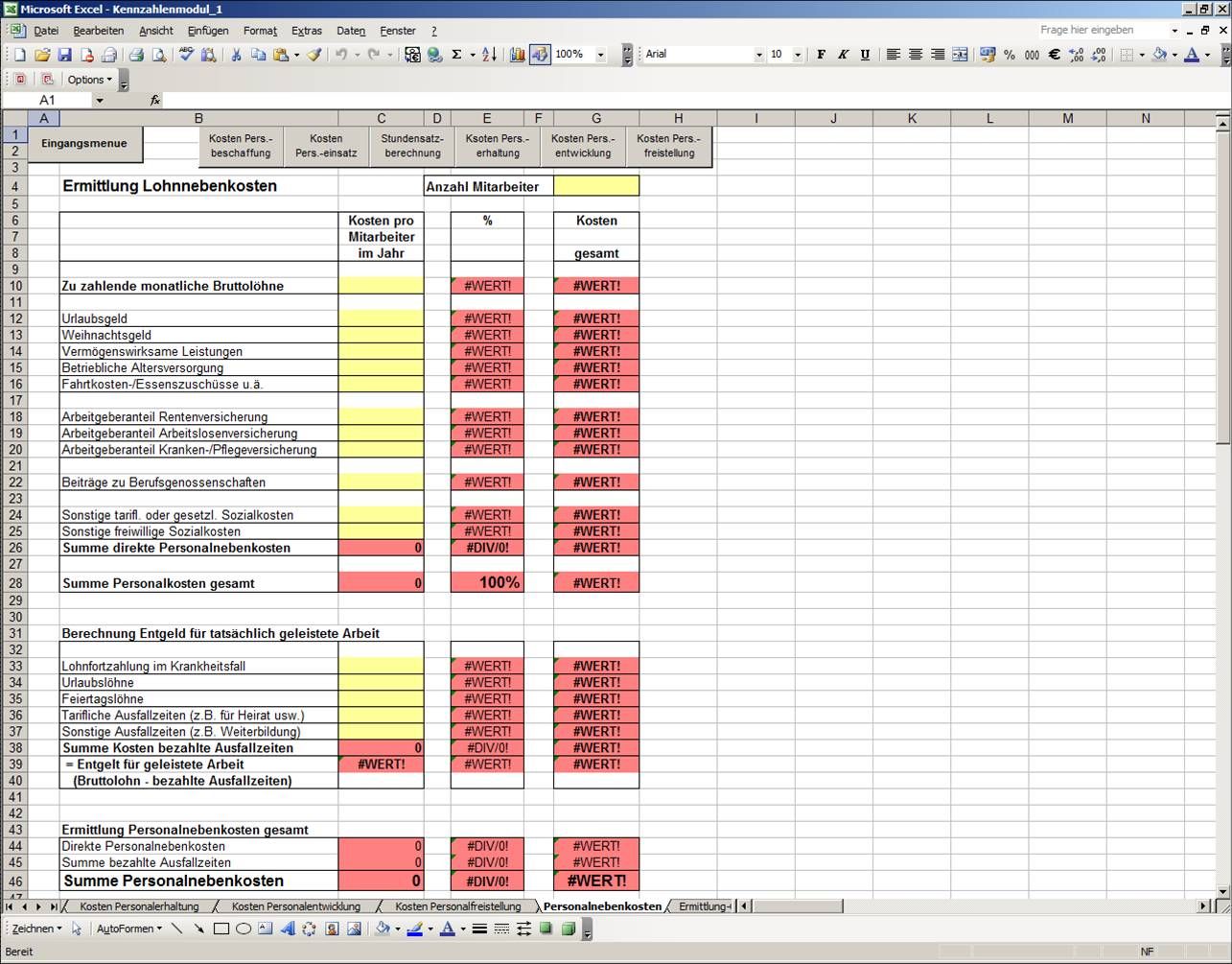Image resolution: width=1232 pixels, height=964 pixels.
Task: Add a shadow style to shape
Action: 546,929
